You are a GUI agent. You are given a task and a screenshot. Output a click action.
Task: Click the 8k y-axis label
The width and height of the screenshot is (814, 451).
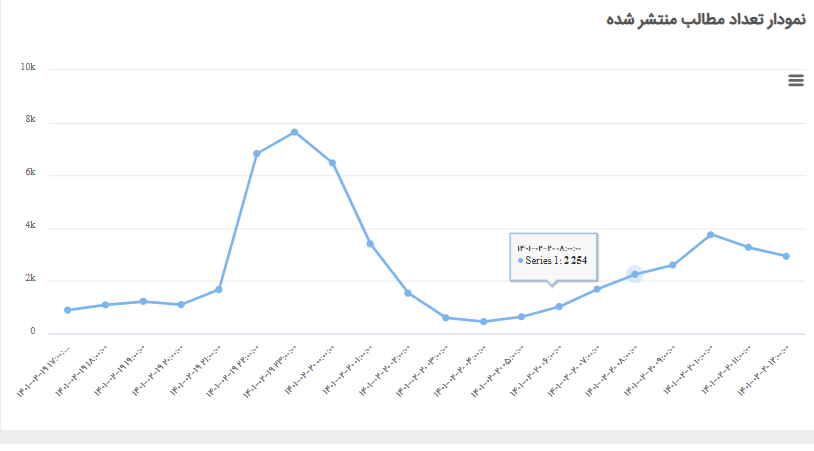click(30, 120)
